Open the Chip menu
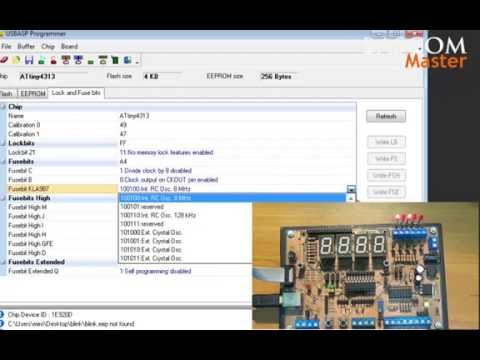Image resolution: width=480 pixels, height=360 pixels. tap(48, 46)
